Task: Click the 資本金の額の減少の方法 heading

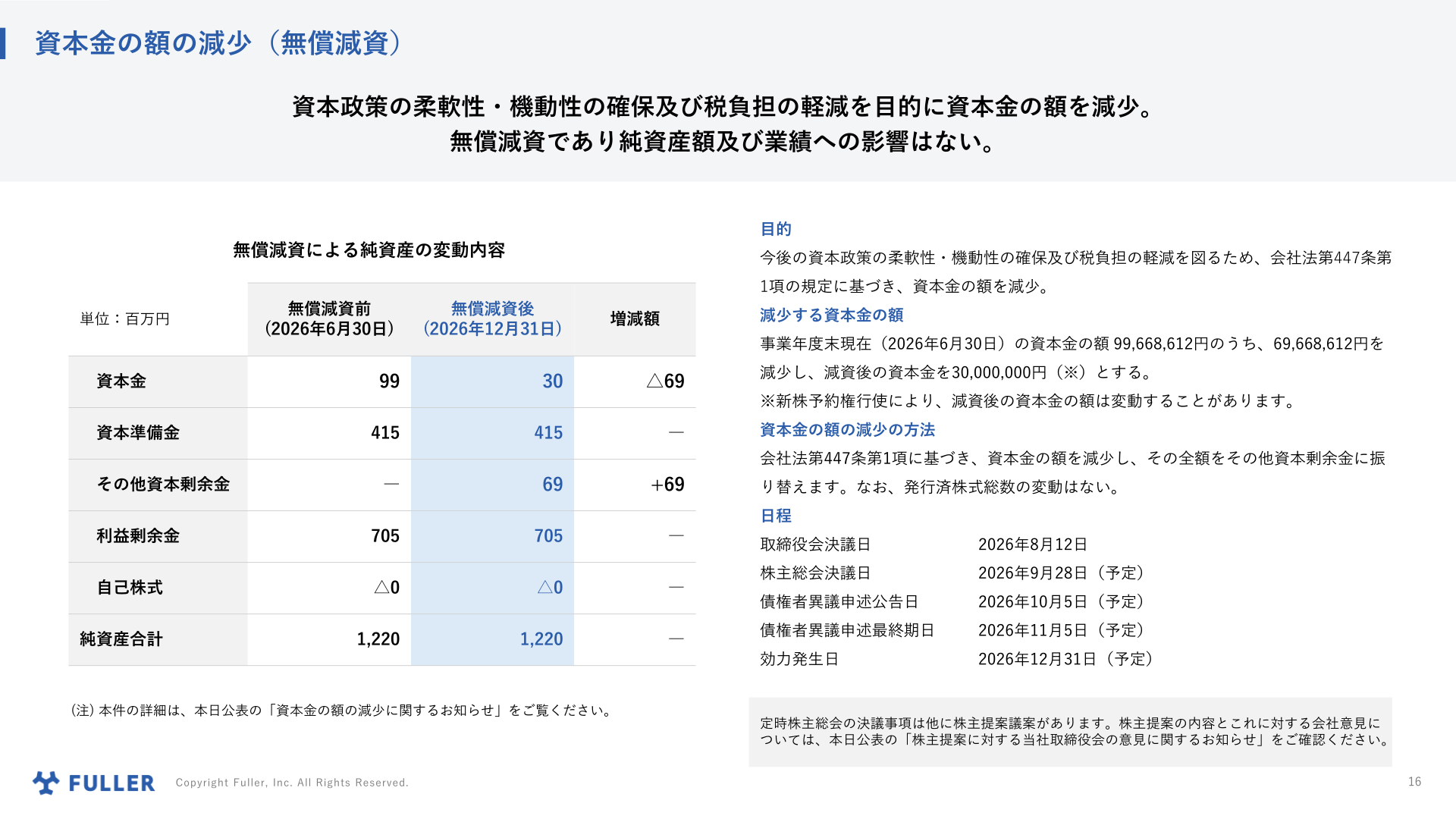Action: [848, 430]
